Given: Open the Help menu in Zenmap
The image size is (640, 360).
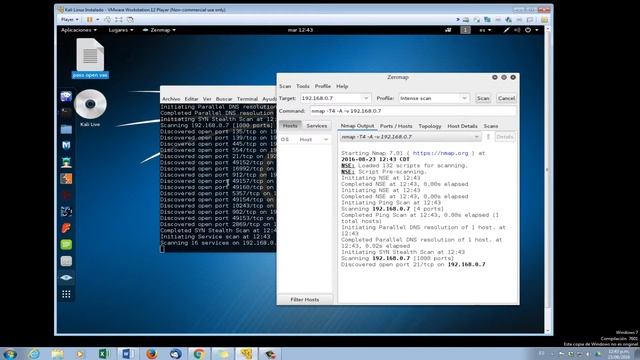Looking at the screenshot, I should click(x=342, y=87).
